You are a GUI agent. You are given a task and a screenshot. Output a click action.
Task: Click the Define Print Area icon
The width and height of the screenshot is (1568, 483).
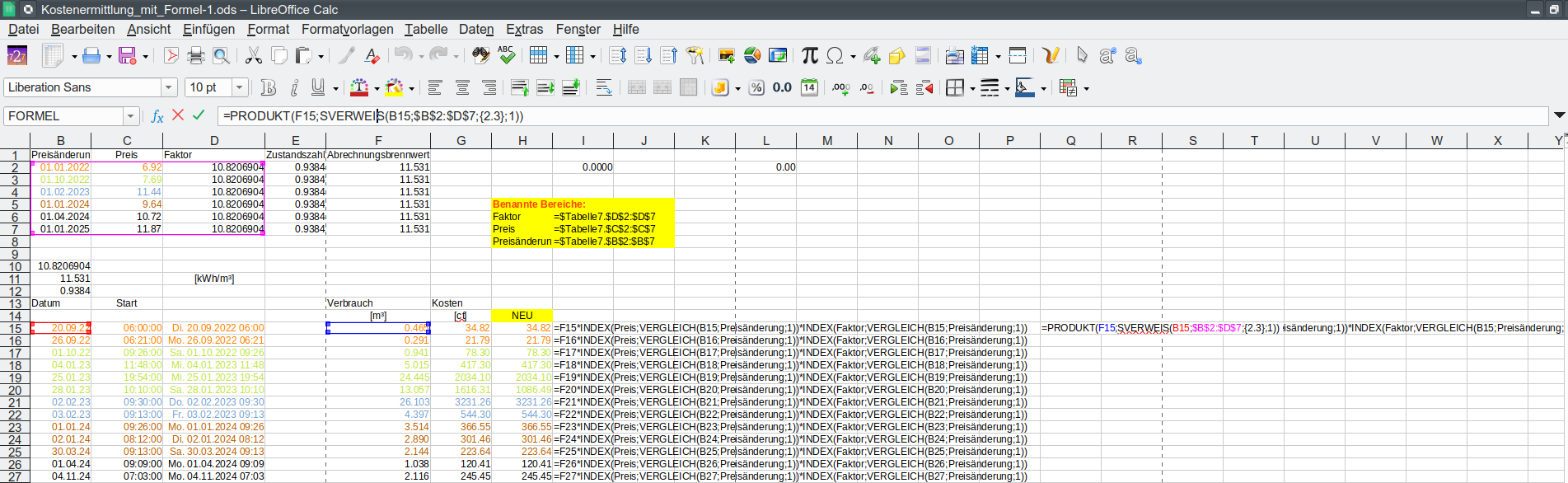(954, 55)
